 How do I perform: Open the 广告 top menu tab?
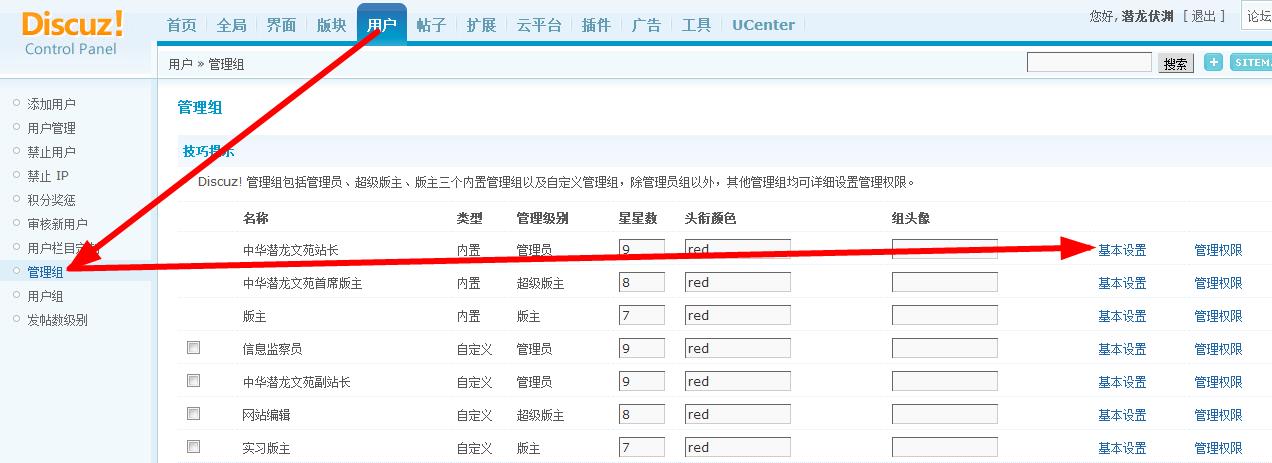(x=646, y=25)
